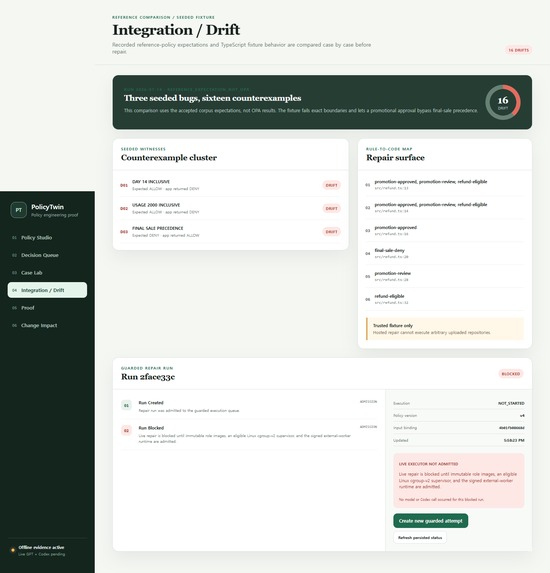Select Repair surface row numbered 02
This screenshot has width=550, height=573.
[x=445, y=208]
